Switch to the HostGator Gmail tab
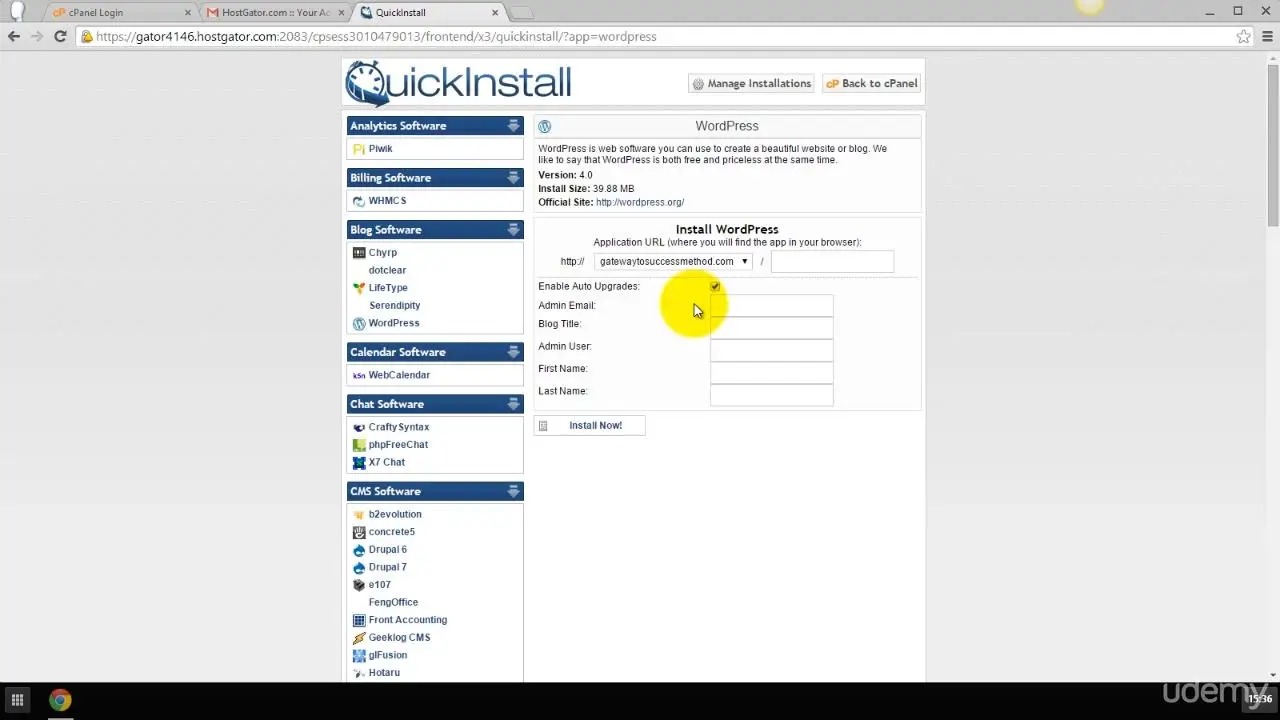Image resolution: width=1280 pixels, height=720 pixels. [x=275, y=13]
